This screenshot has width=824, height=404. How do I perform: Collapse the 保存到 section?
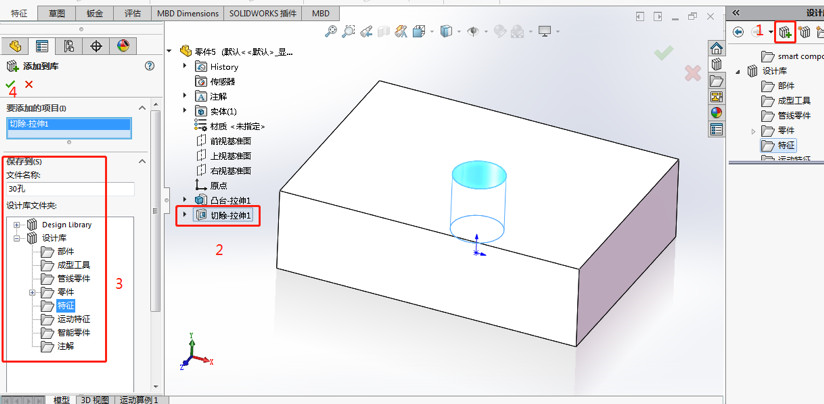point(142,161)
